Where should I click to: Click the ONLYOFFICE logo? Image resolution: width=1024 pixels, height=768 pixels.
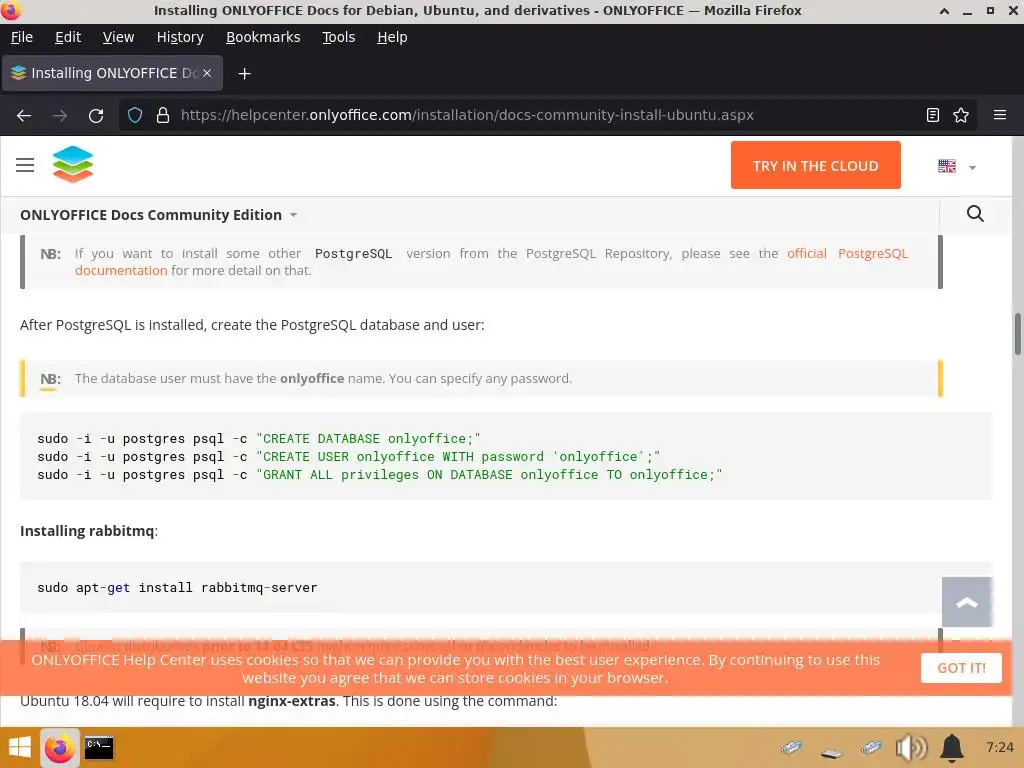(x=73, y=164)
